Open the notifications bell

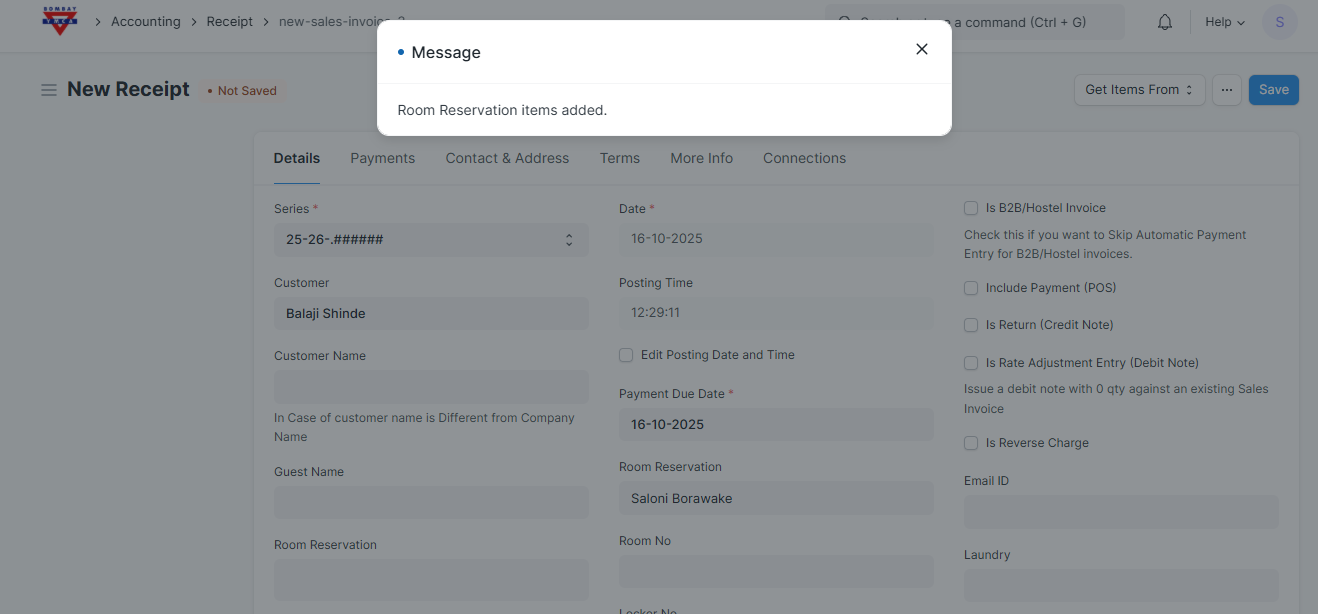tap(1164, 22)
